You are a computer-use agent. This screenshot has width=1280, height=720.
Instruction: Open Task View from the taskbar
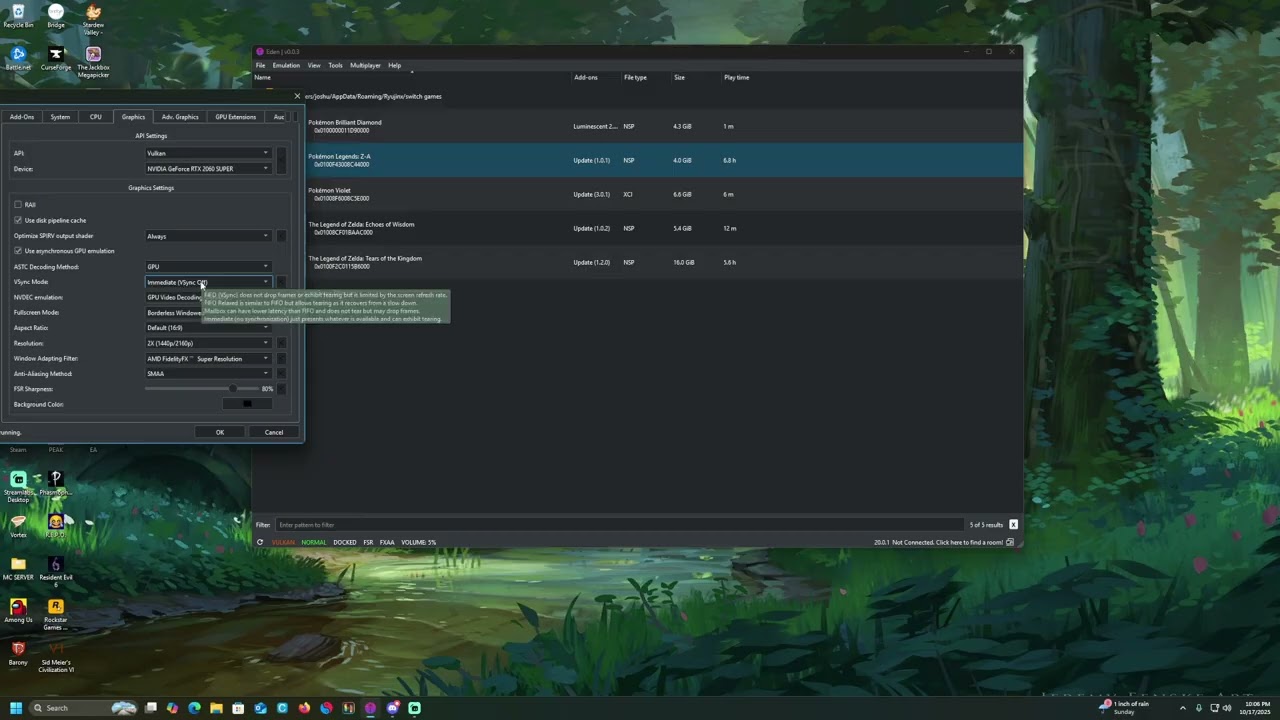coord(150,708)
